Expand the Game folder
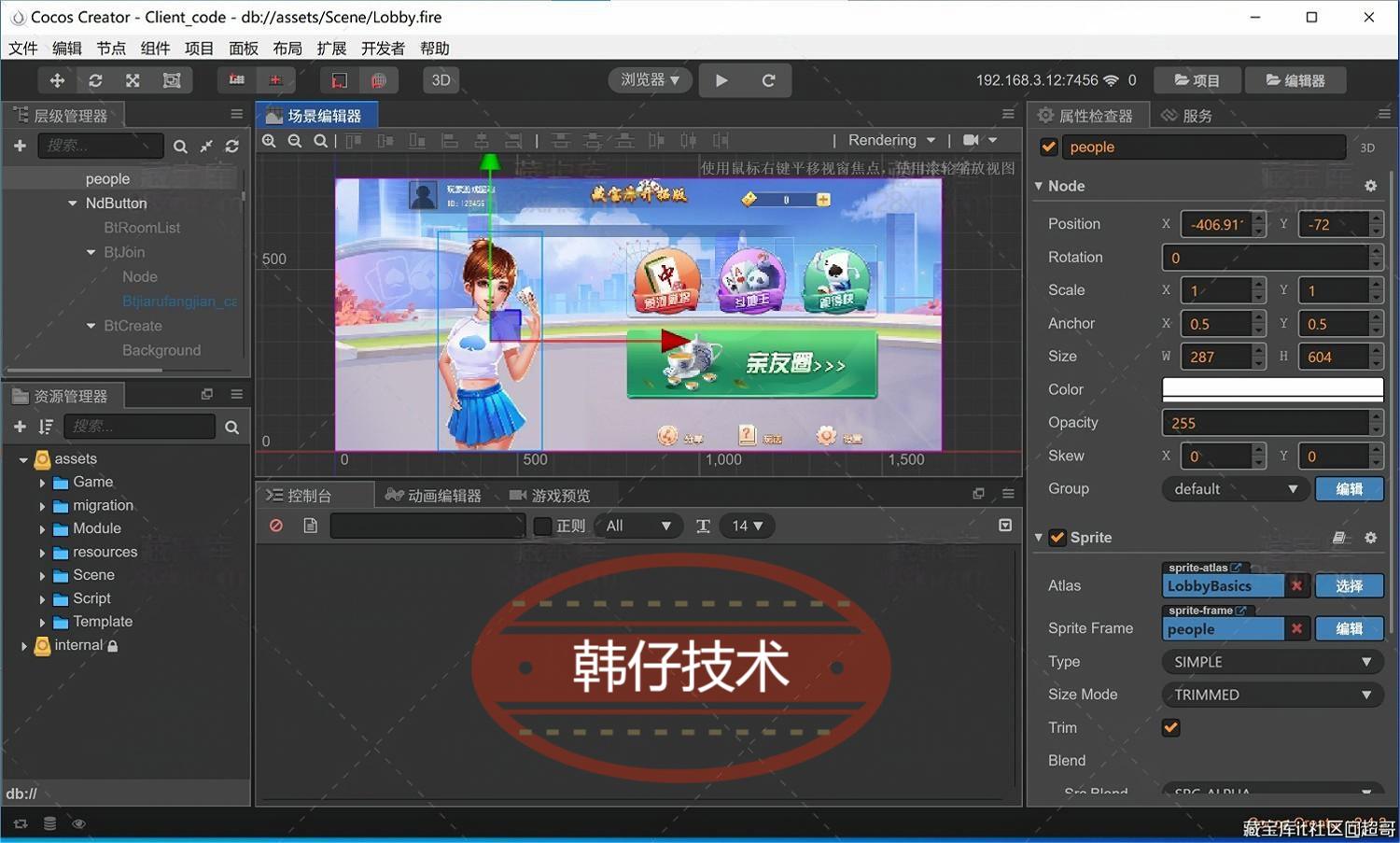 pos(42,483)
